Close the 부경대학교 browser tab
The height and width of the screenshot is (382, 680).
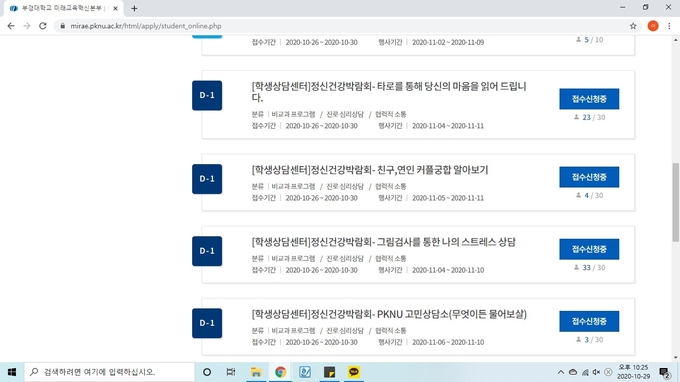(x=115, y=8)
